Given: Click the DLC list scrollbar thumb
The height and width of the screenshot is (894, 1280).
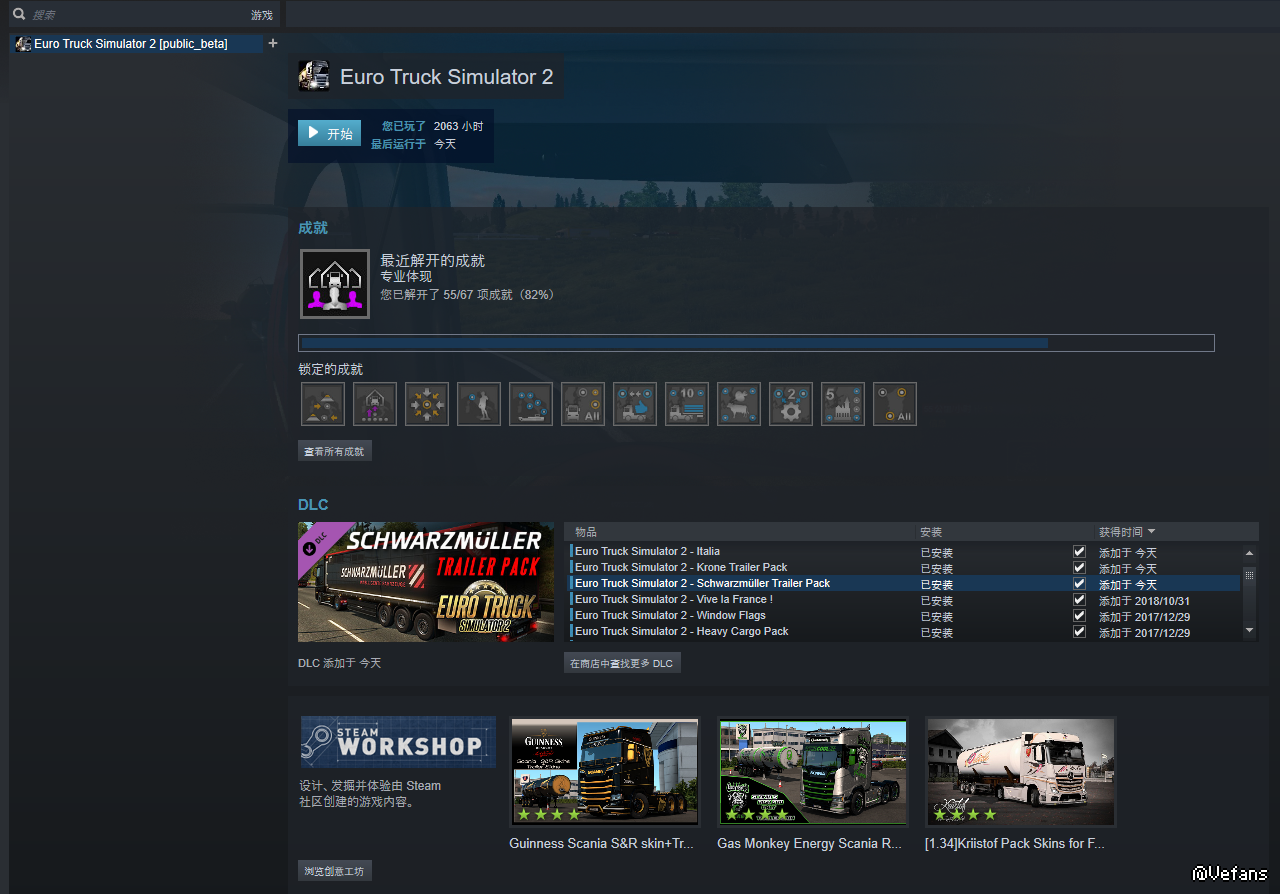Looking at the screenshot, I should click(x=1249, y=575).
